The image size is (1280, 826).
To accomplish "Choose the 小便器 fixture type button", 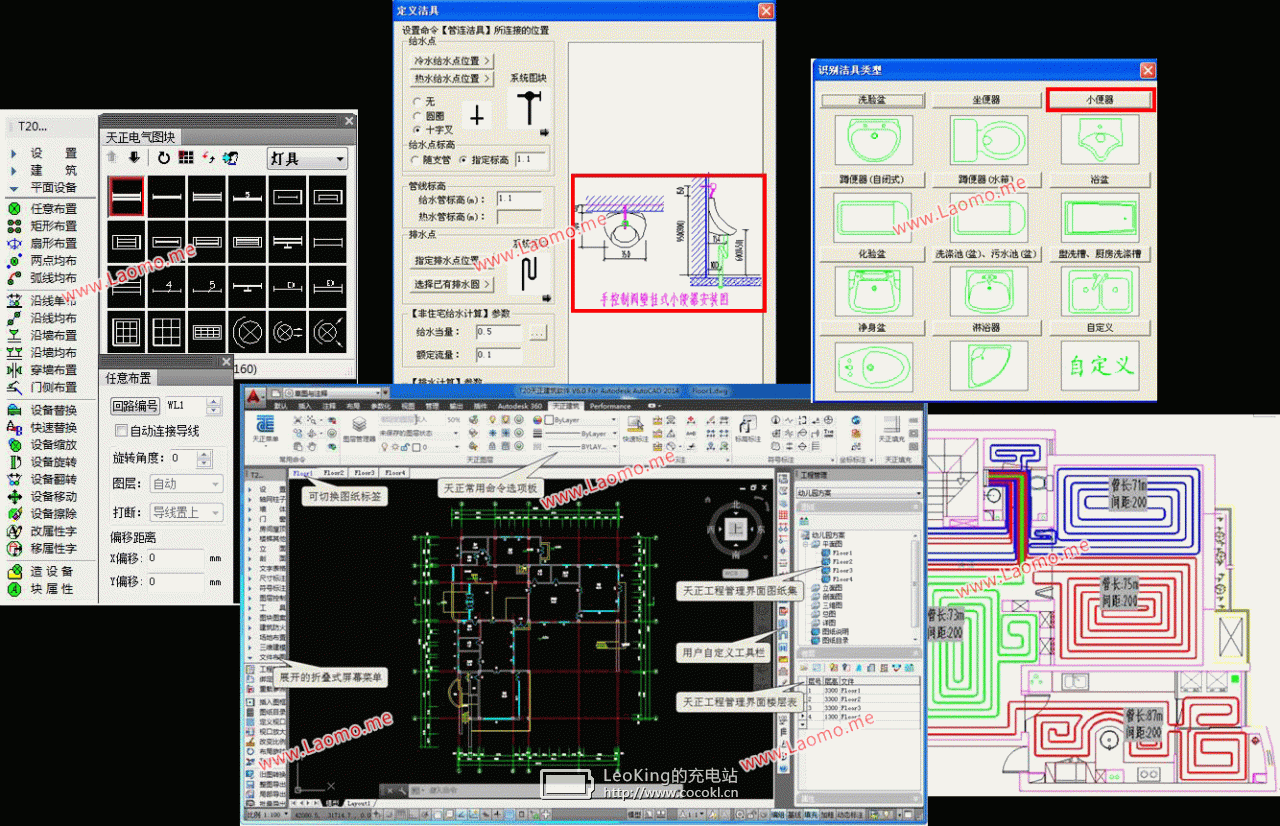I will click(1101, 100).
